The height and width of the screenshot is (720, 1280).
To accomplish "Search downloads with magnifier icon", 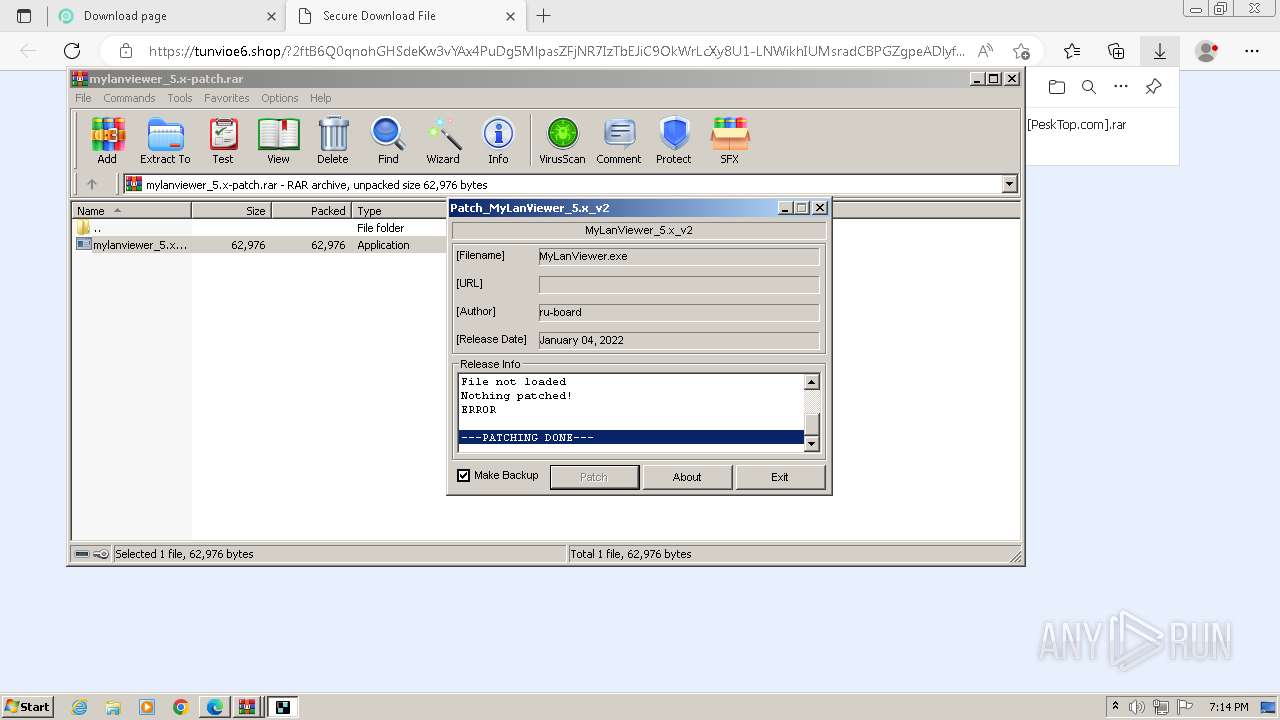I will 1089,87.
